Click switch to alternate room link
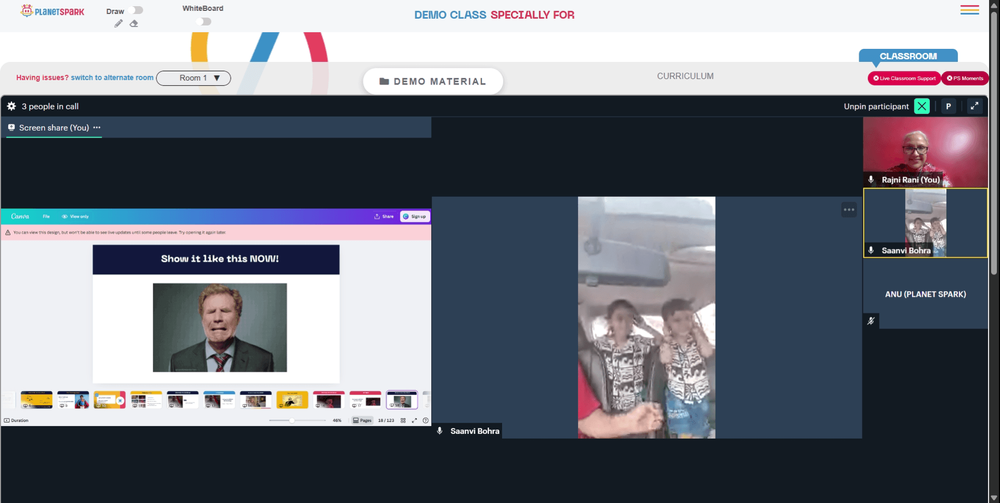This screenshot has width=1000, height=503. (112, 78)
